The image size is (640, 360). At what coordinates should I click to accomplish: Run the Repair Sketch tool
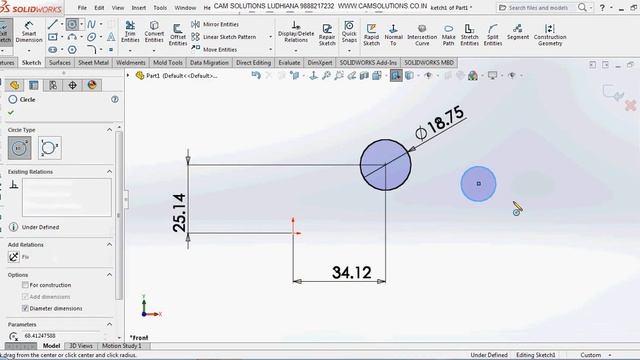327,34
